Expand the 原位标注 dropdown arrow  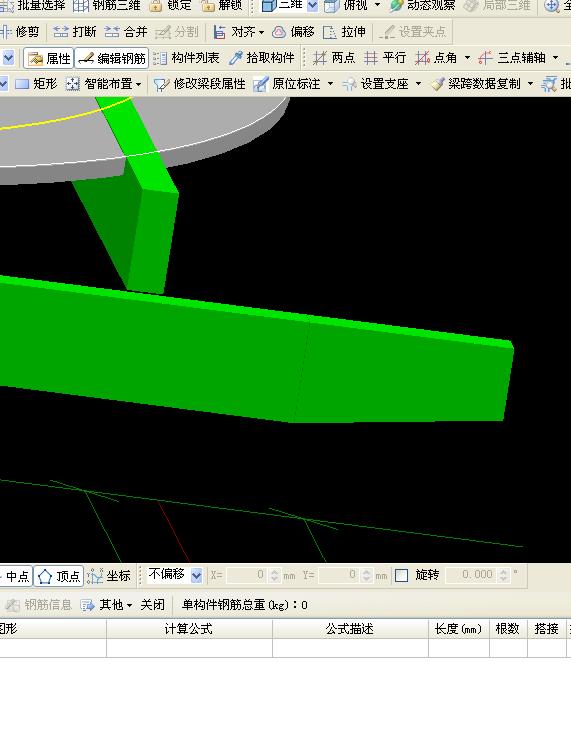pos(330,84)
